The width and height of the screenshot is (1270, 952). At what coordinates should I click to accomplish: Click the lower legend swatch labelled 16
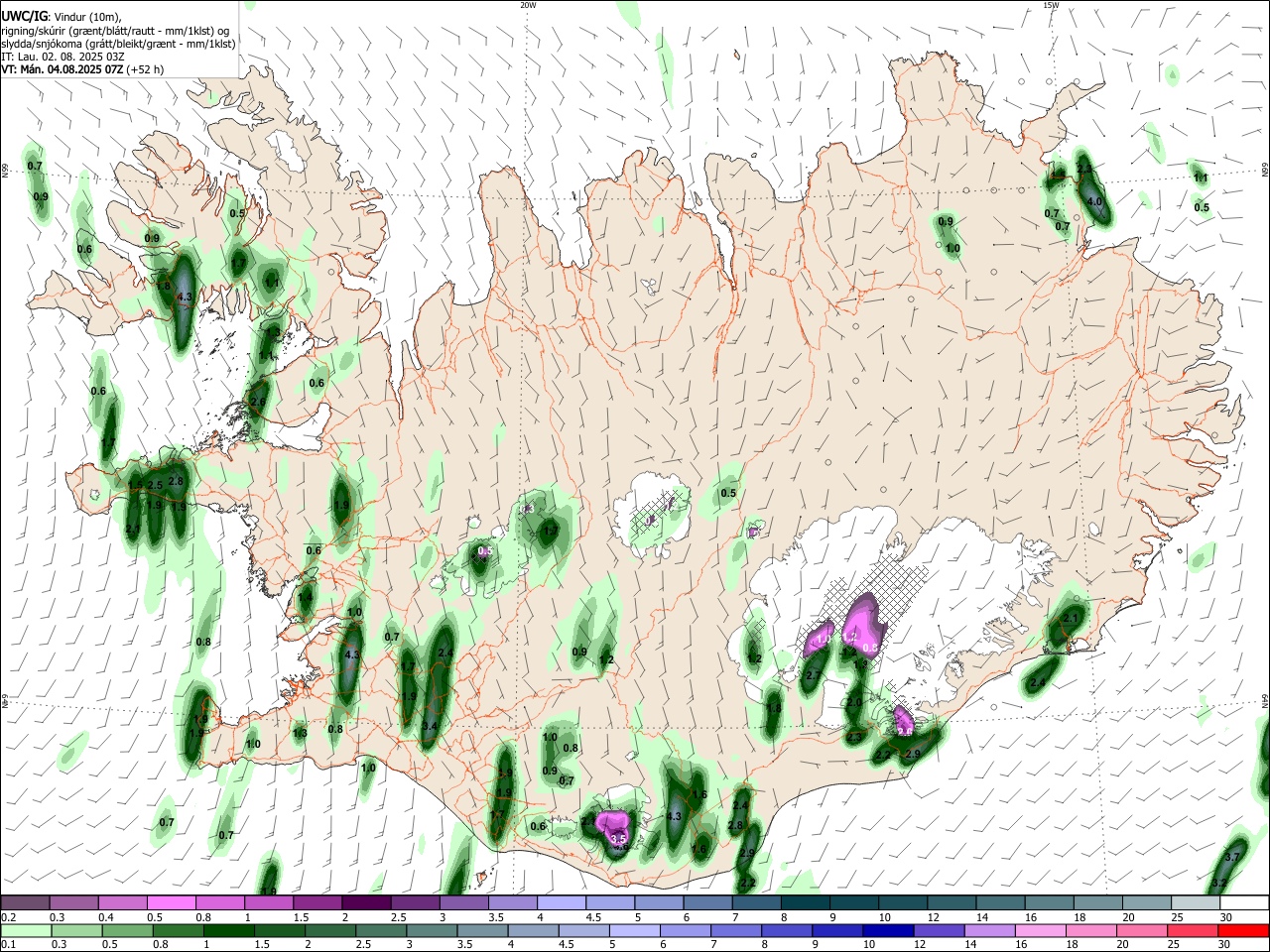[1041, 931]
